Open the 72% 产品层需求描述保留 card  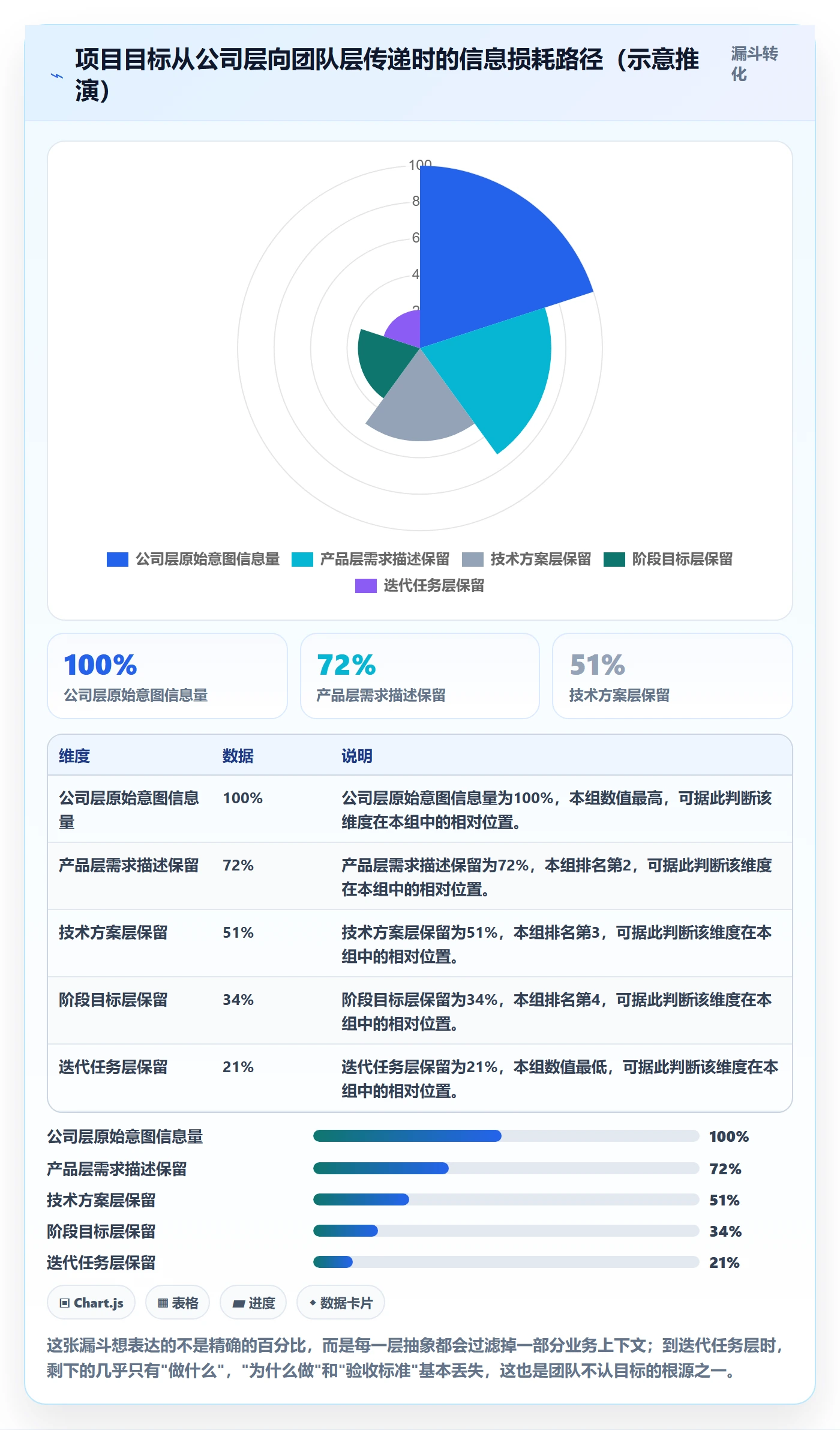click(x=420, y=676)
